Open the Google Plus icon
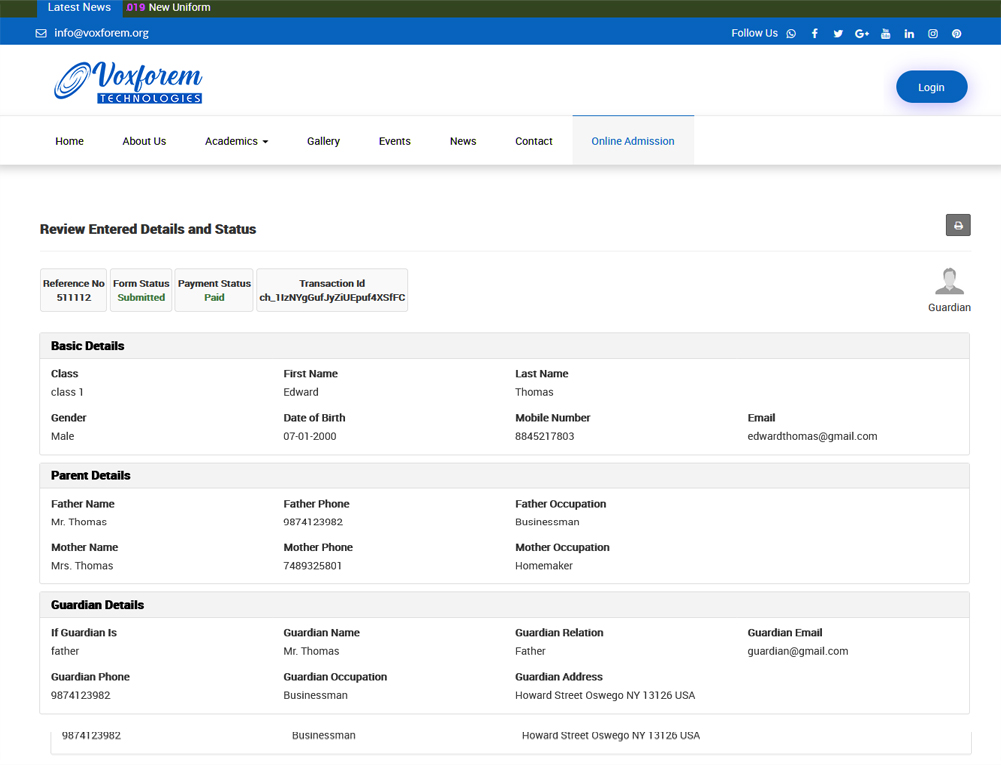Screen dimensions: 1001x765 coord(862,34)
